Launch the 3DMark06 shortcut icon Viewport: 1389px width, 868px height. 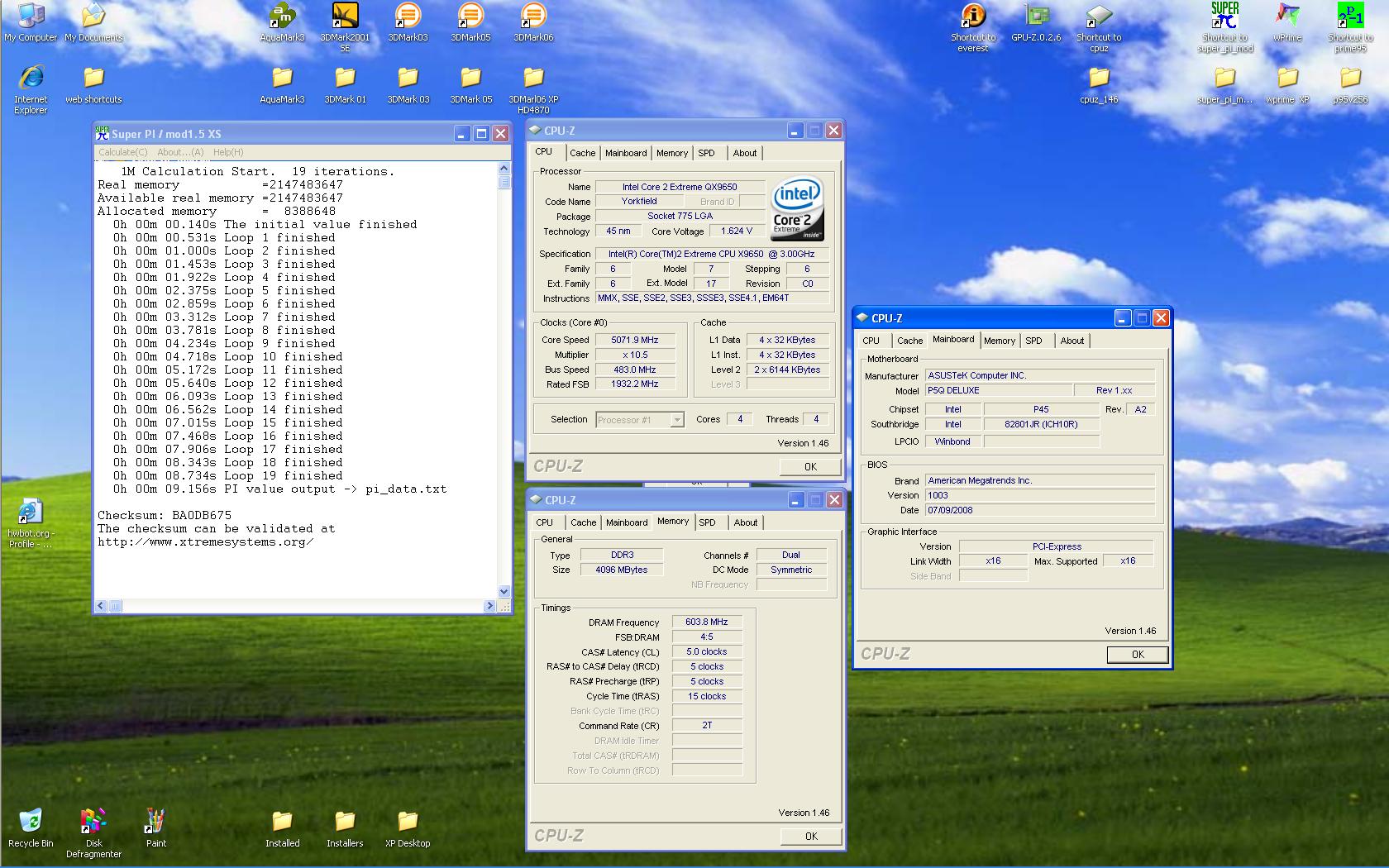pyautogui.click(x=533, y=22)
